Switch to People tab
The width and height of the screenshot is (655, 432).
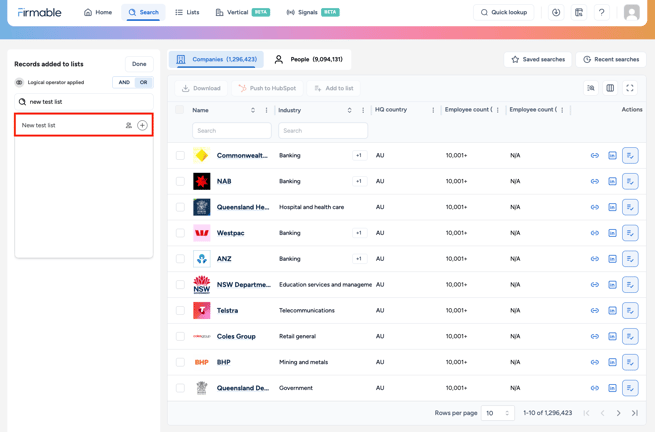(x=308, y=59)
